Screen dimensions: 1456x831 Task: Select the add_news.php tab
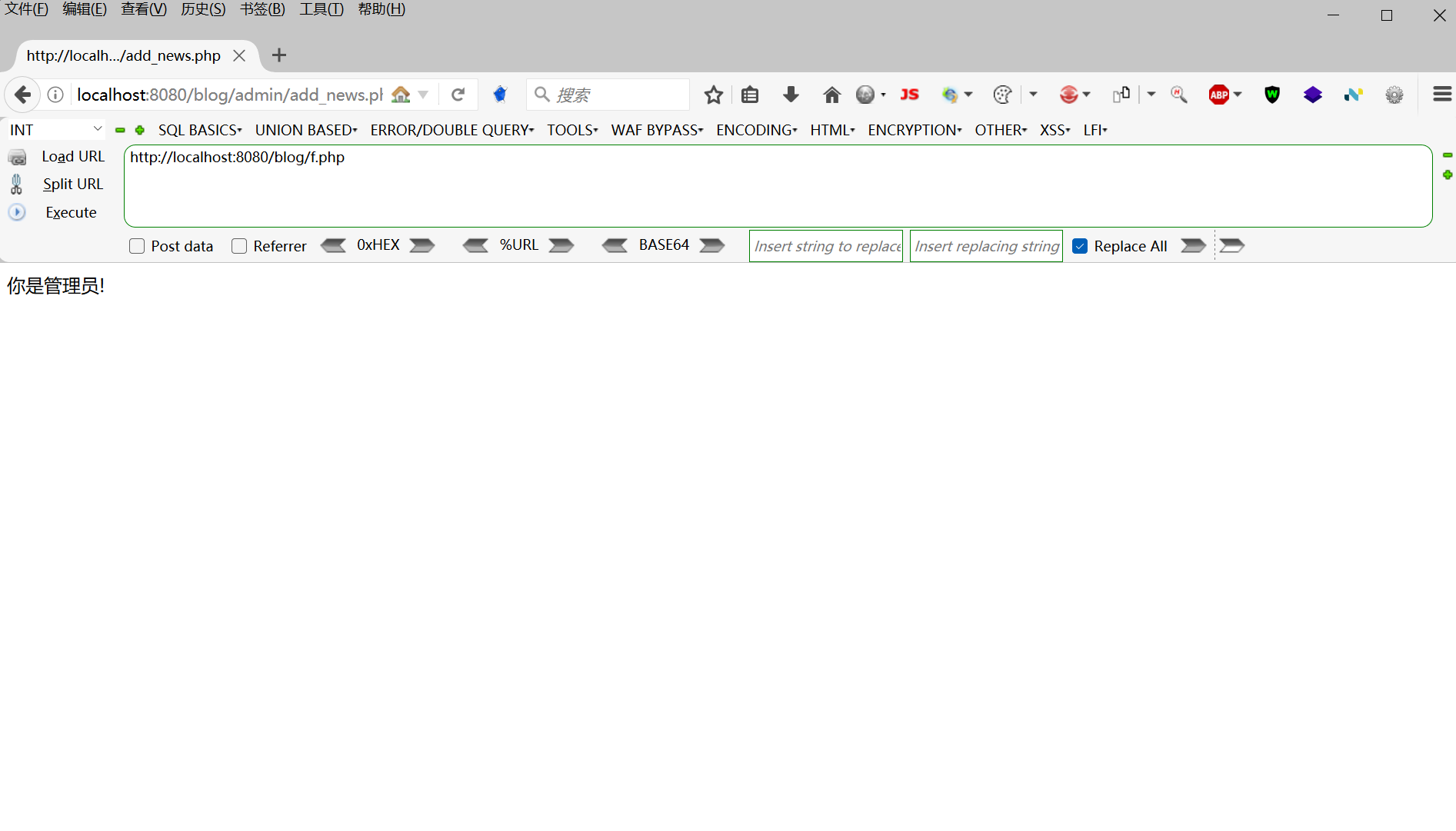pos(123,55)
